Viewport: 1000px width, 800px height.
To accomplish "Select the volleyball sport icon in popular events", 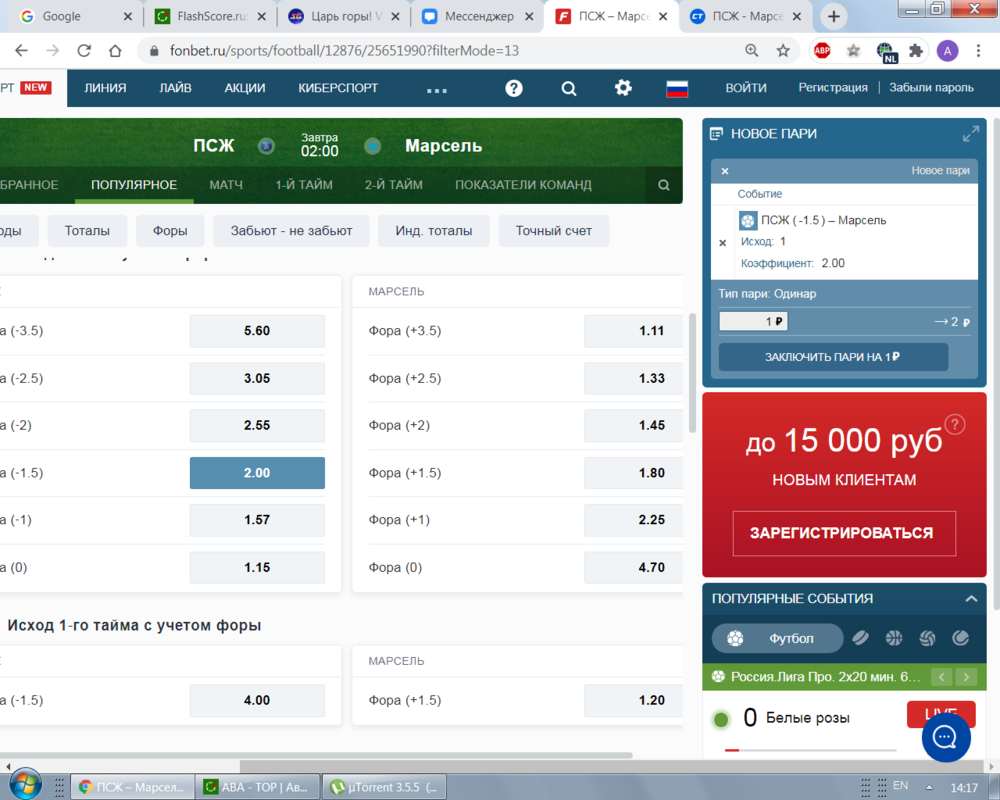I will [x=927, y=638].
